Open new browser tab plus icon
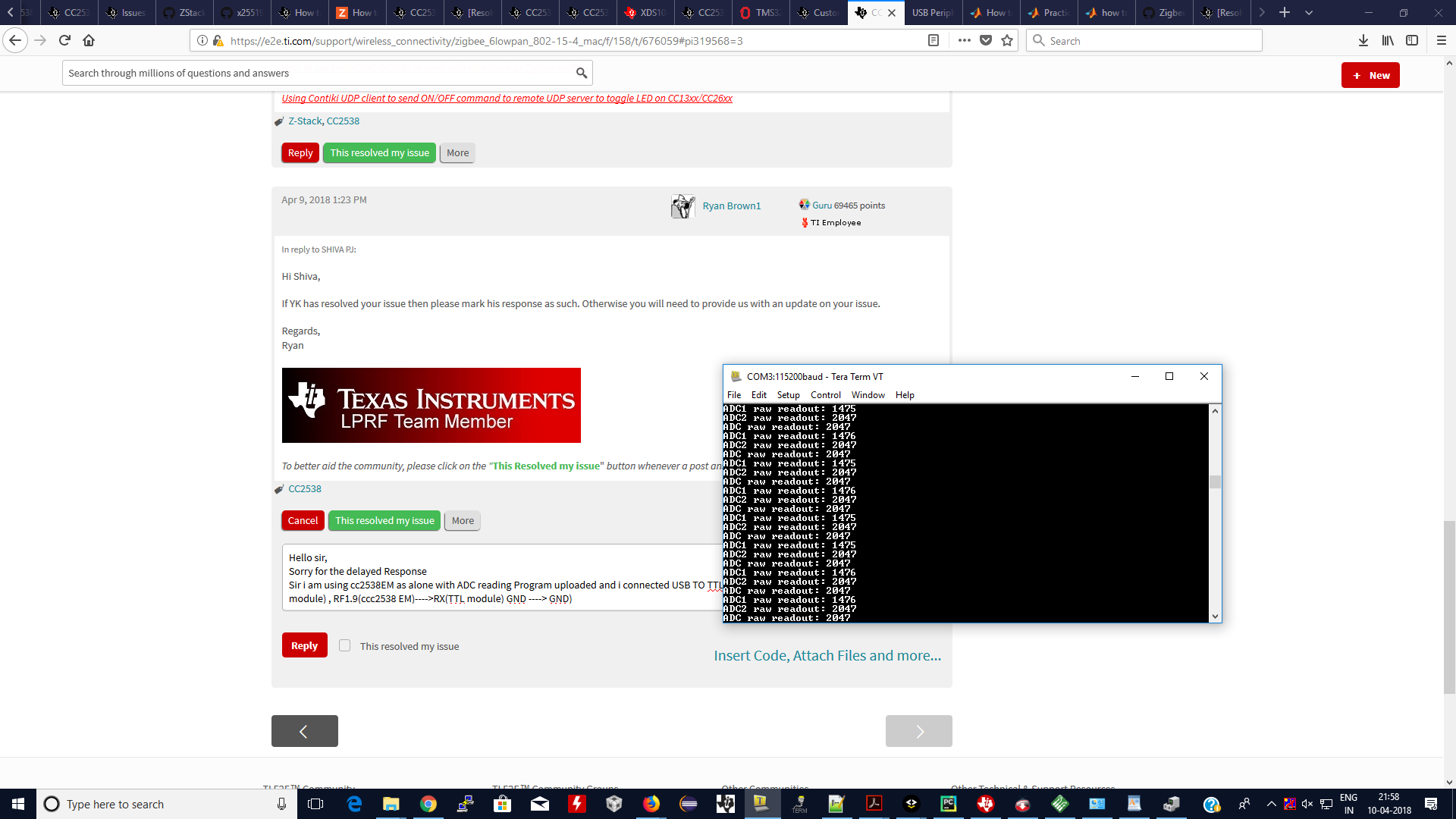Screen dimensions: 1456x819 [1285, 12]
